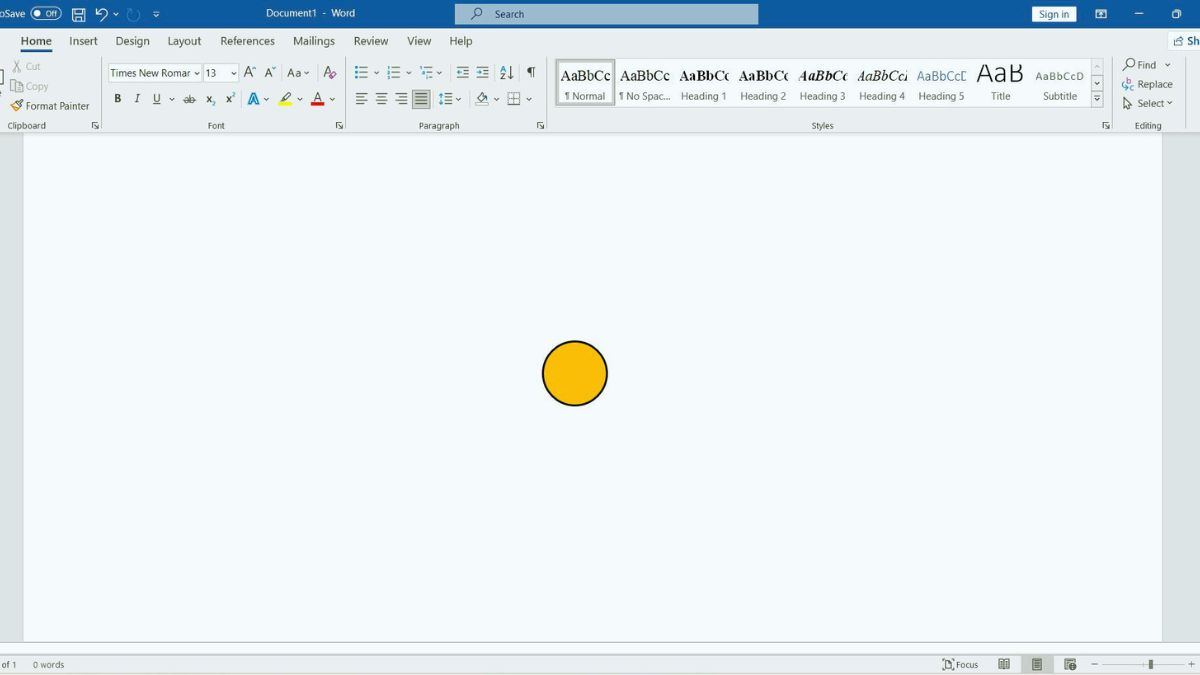Apply the red font color
Screen dimensions: 1200x675
317,99
